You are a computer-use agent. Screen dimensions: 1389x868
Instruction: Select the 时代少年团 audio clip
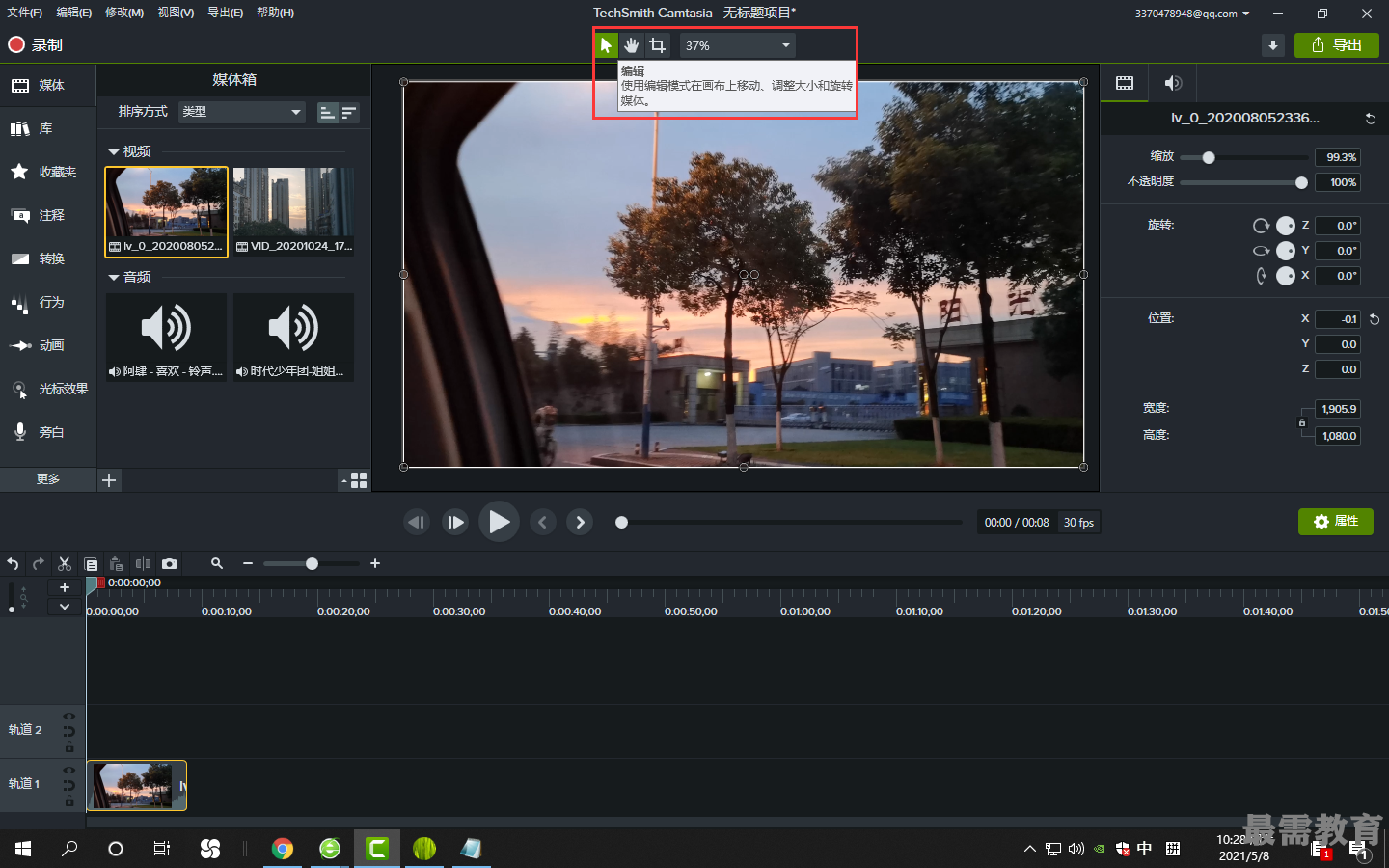tap(293, 337)
